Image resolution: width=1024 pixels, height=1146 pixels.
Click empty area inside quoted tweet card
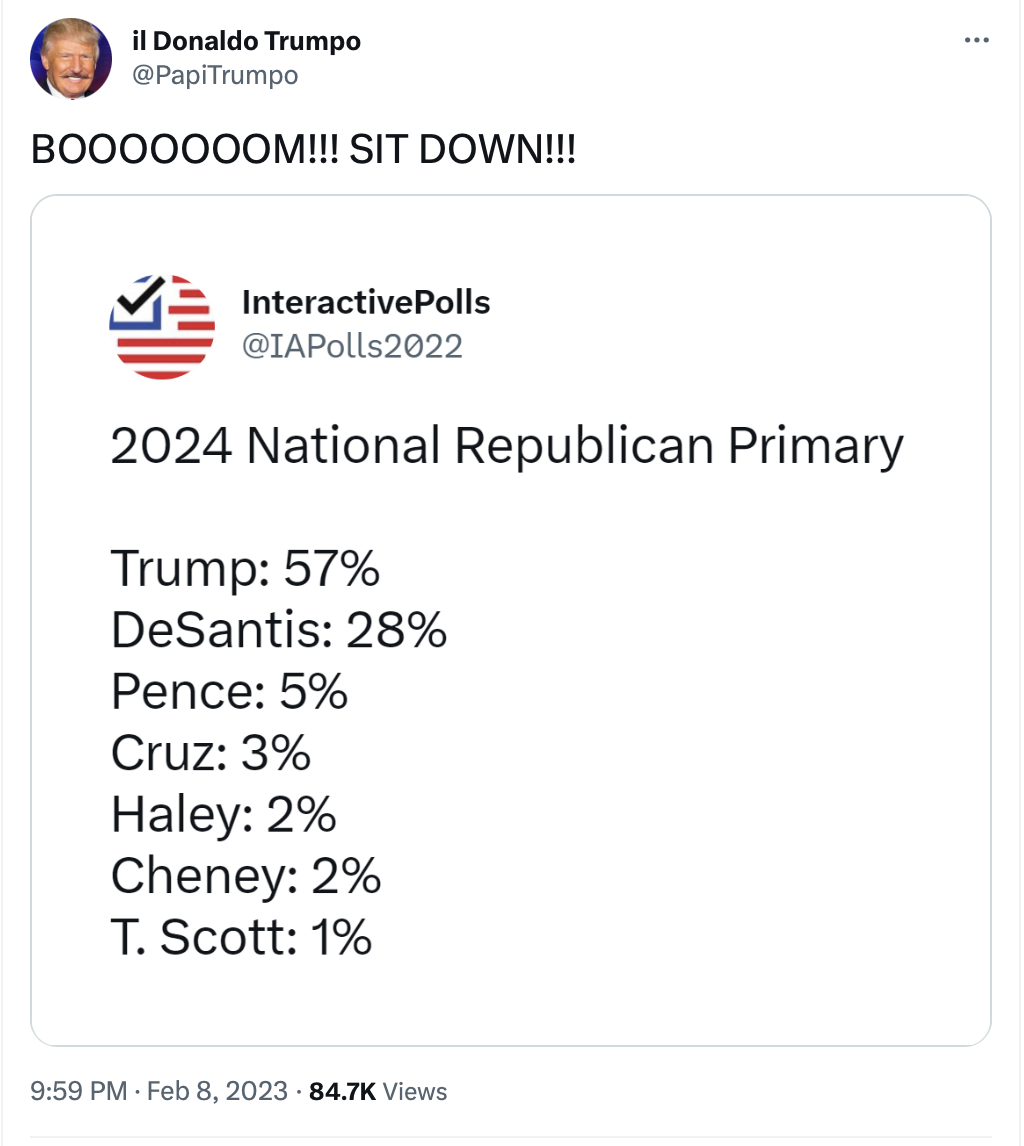point(694,767)
